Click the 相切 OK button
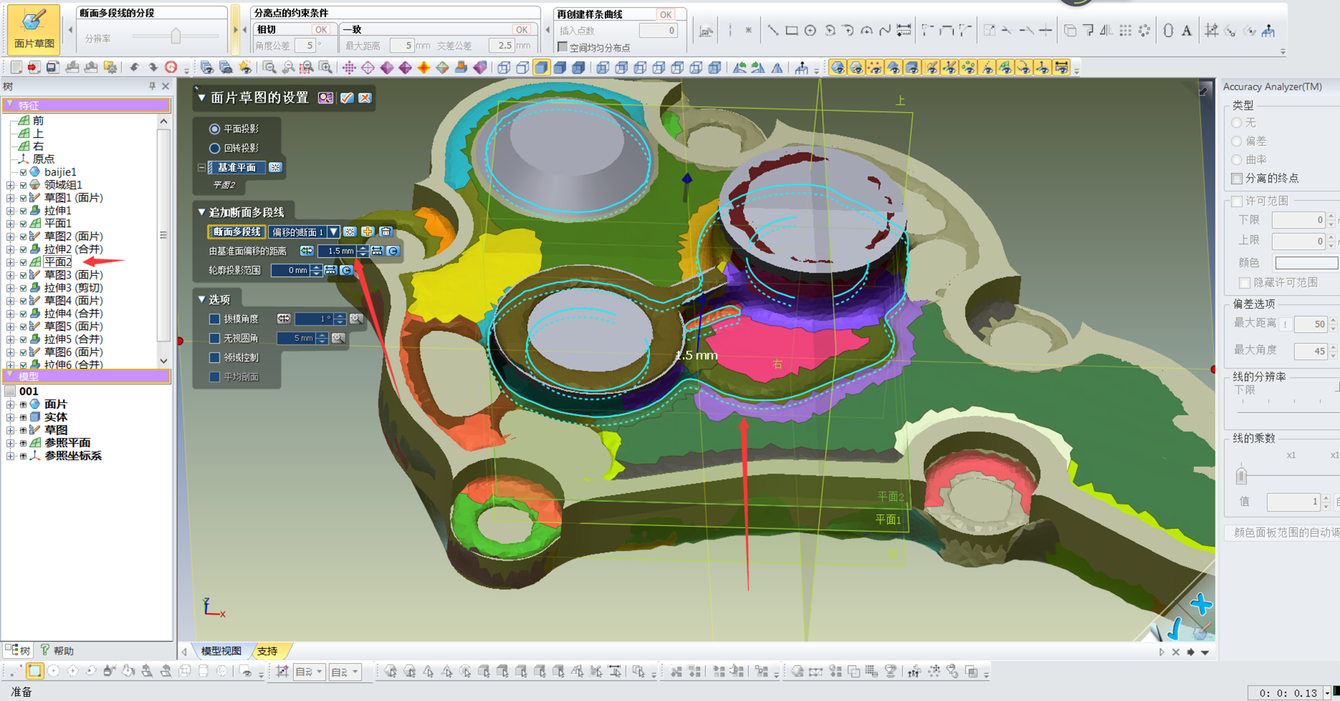 tap(321, 30)
